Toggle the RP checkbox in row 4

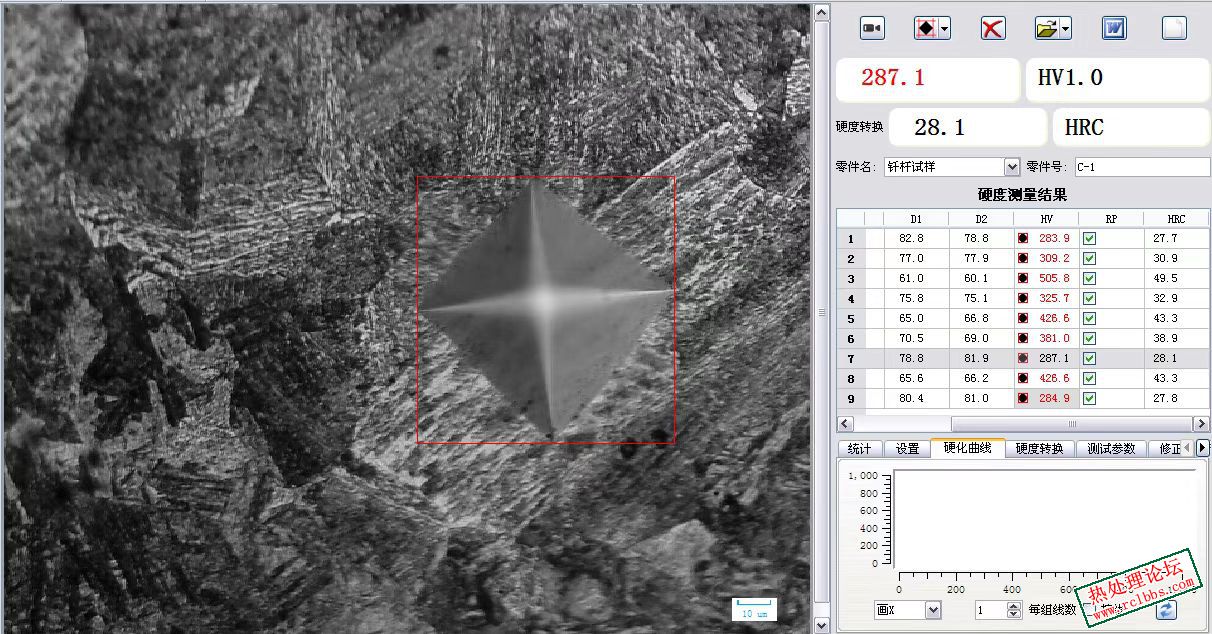coord(1090,298)
